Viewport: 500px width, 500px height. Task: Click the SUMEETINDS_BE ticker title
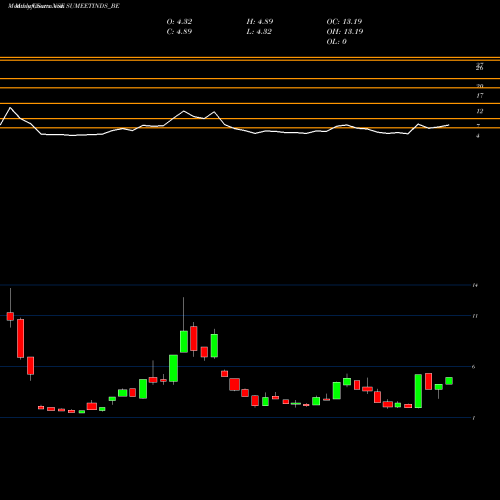pos(93,6)
